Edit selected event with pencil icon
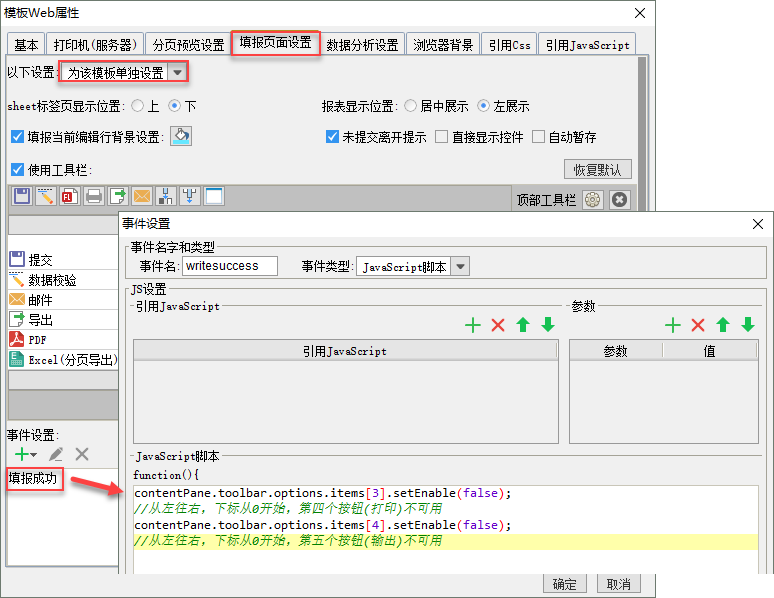The height and width of the screenshot is (598, 774). coord(56,454)
